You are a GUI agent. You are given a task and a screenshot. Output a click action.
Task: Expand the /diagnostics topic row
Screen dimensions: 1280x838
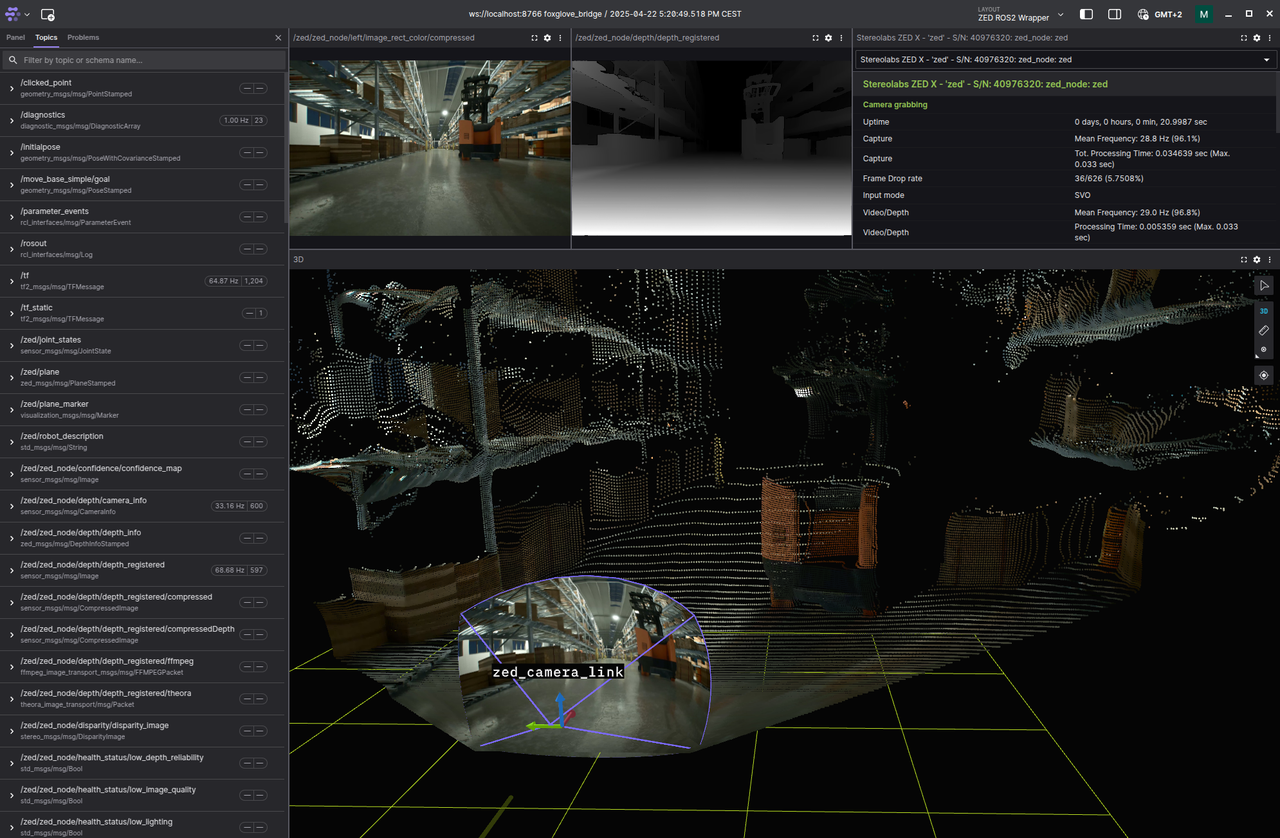12,121
